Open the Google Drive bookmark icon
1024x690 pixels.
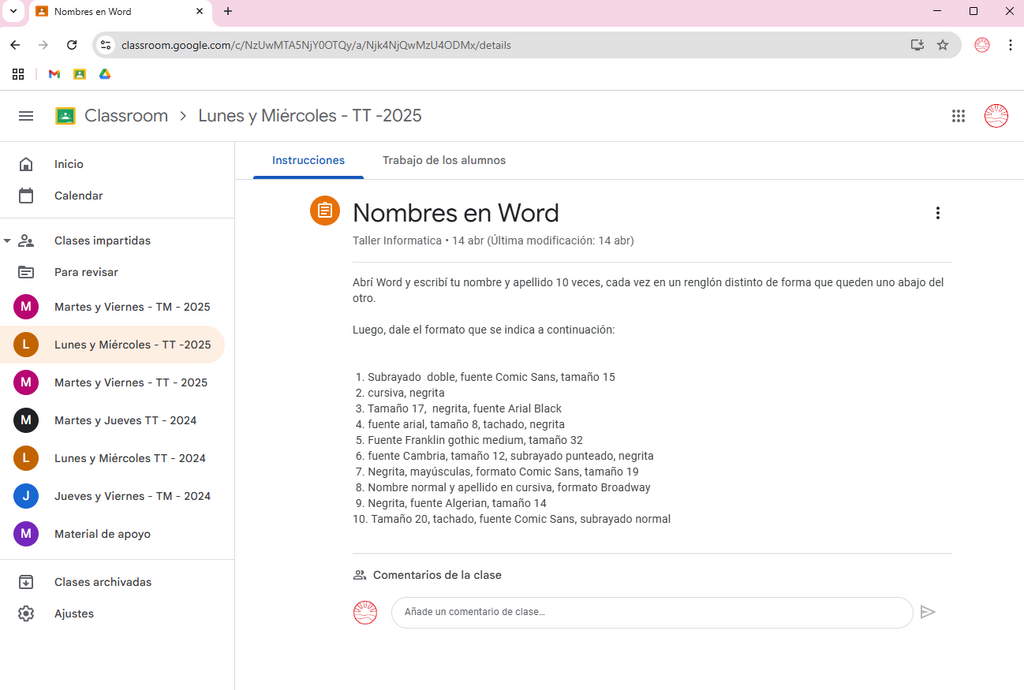pos(104,74)
